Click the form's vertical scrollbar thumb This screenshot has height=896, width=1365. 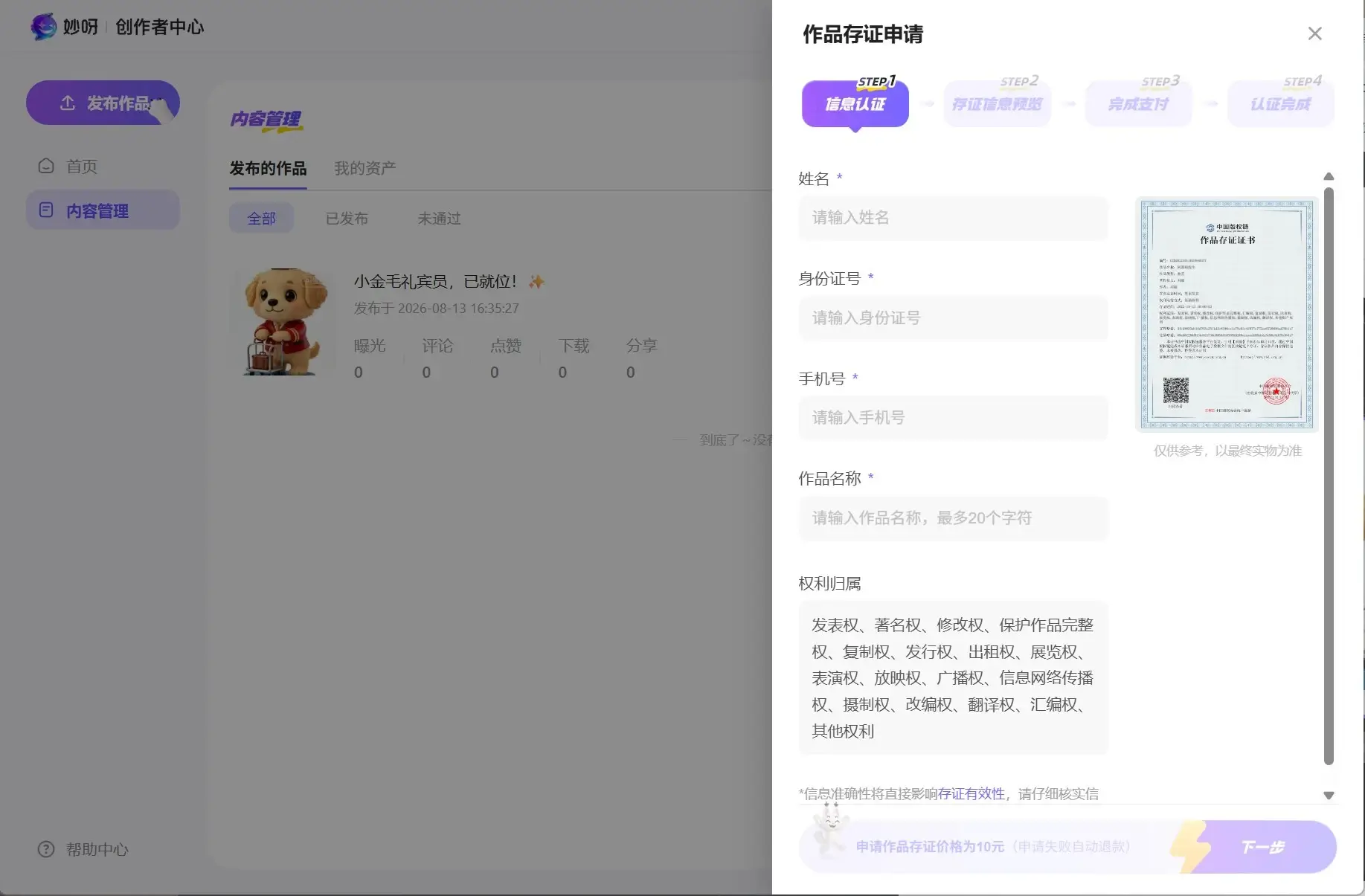coord(1329,476)
